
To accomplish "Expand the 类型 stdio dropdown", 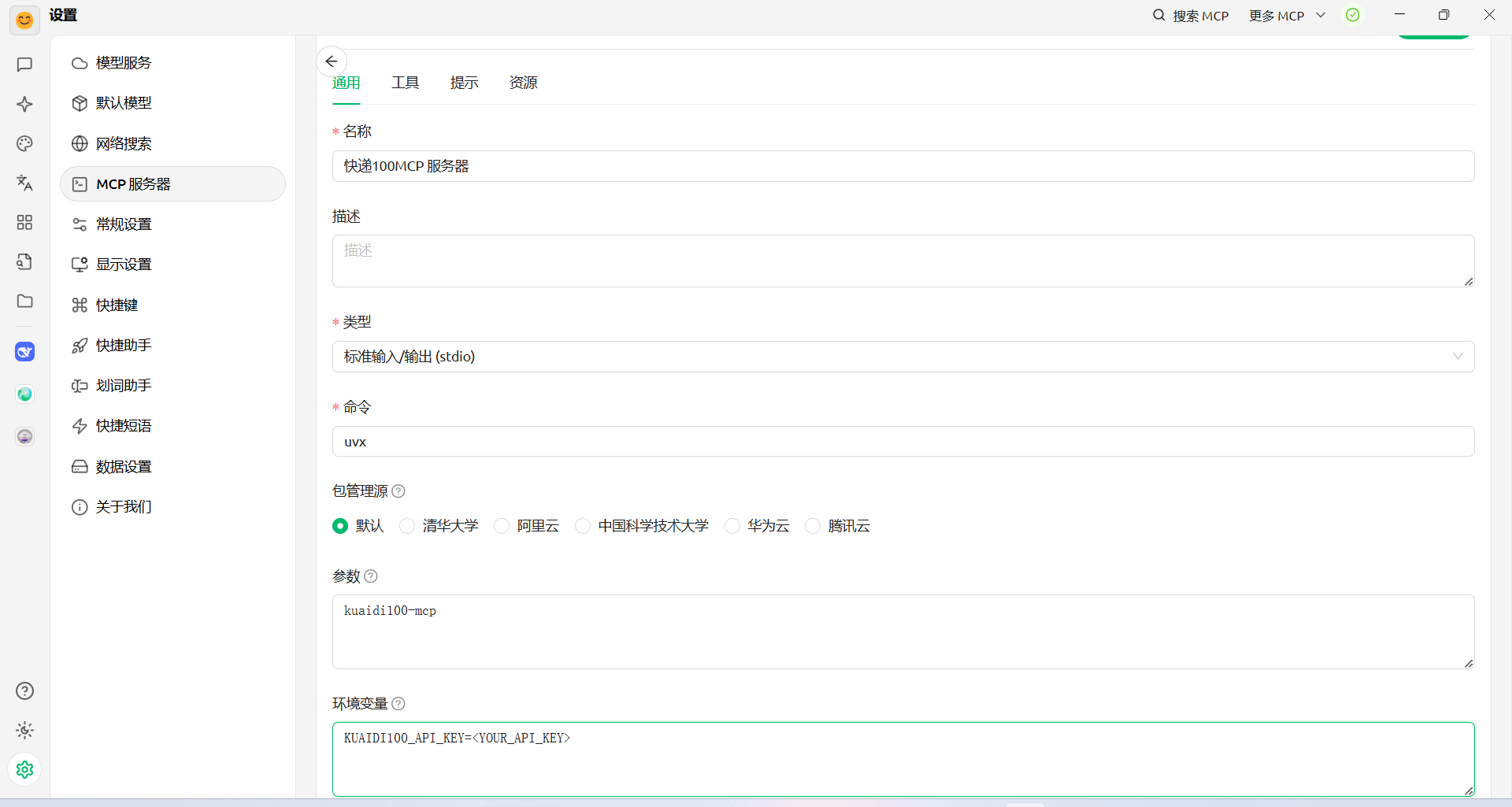I will point(903,357).
